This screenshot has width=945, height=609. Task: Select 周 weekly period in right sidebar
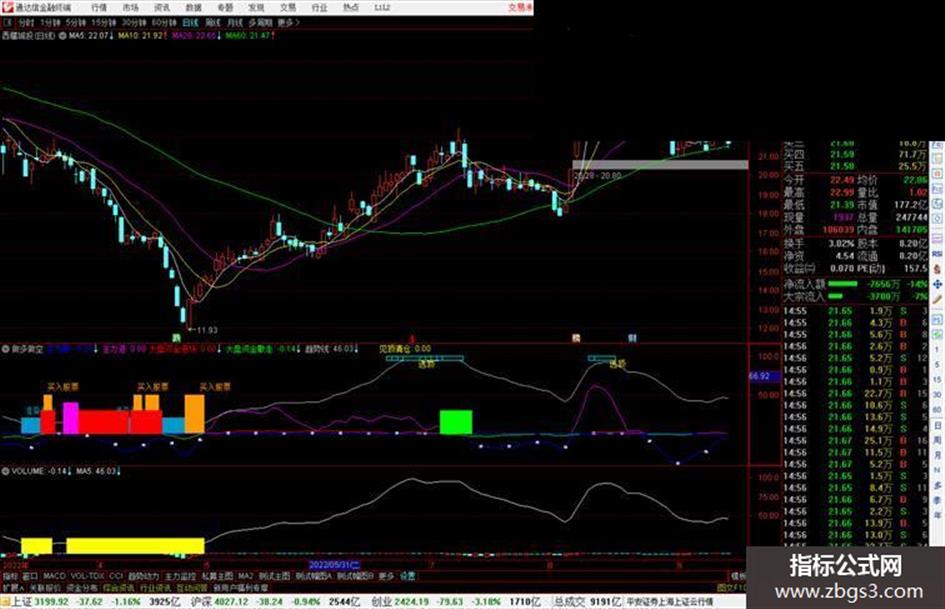(937, 441)
